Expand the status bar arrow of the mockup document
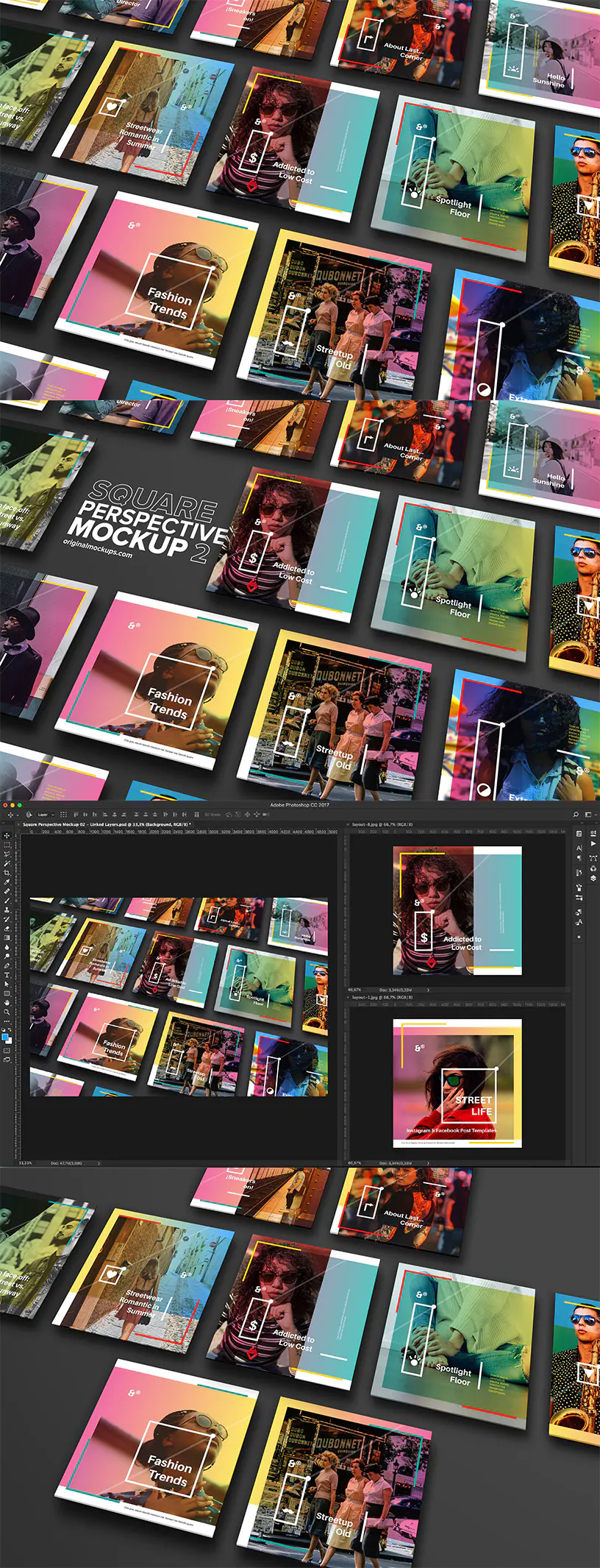The image size is (600, 1568). click(99, 1163)
